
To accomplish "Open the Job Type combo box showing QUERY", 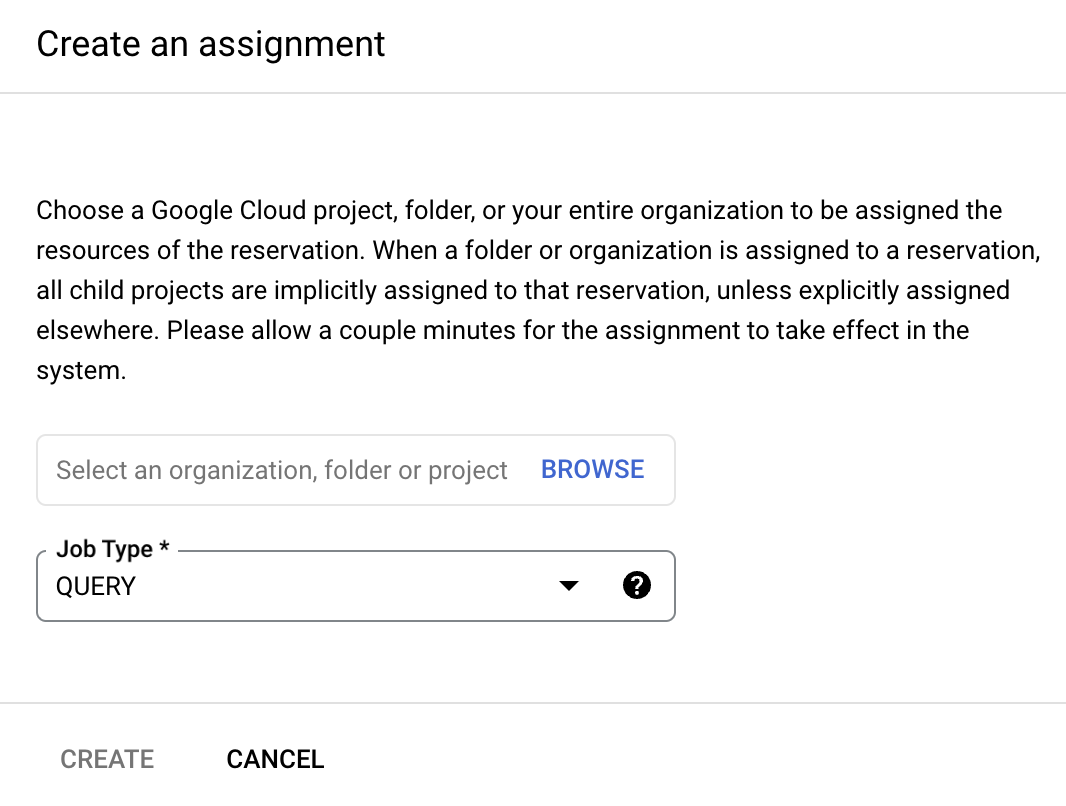I will point(300,586).
